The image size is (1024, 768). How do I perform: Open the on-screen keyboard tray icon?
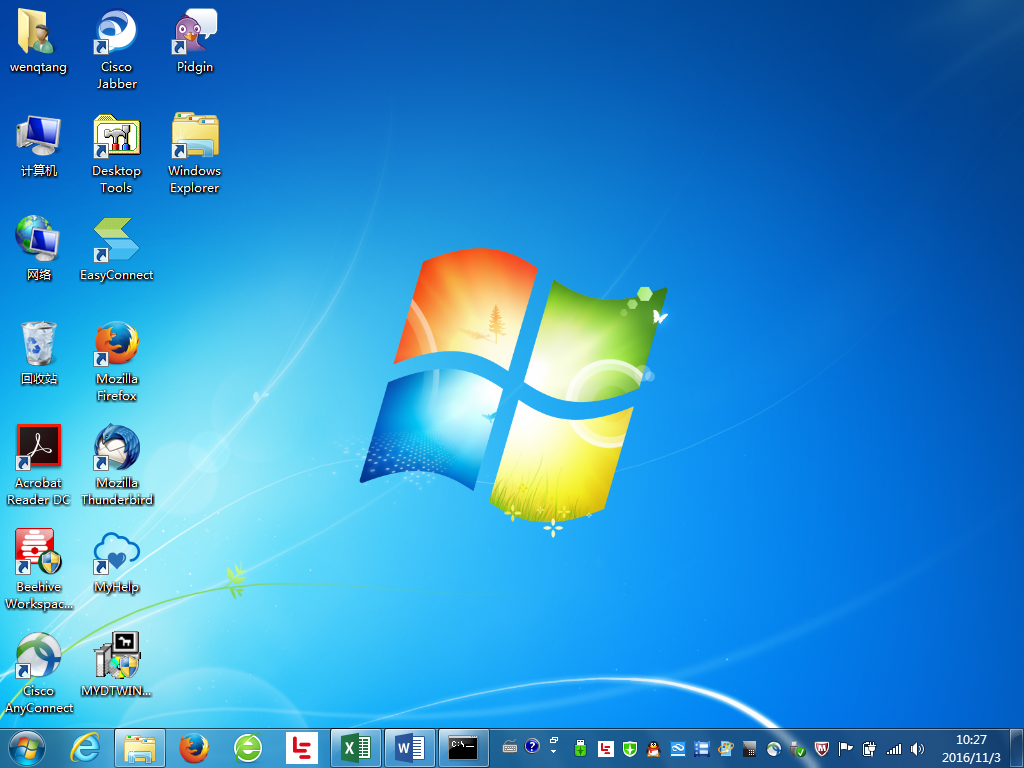tap(510, 748)
